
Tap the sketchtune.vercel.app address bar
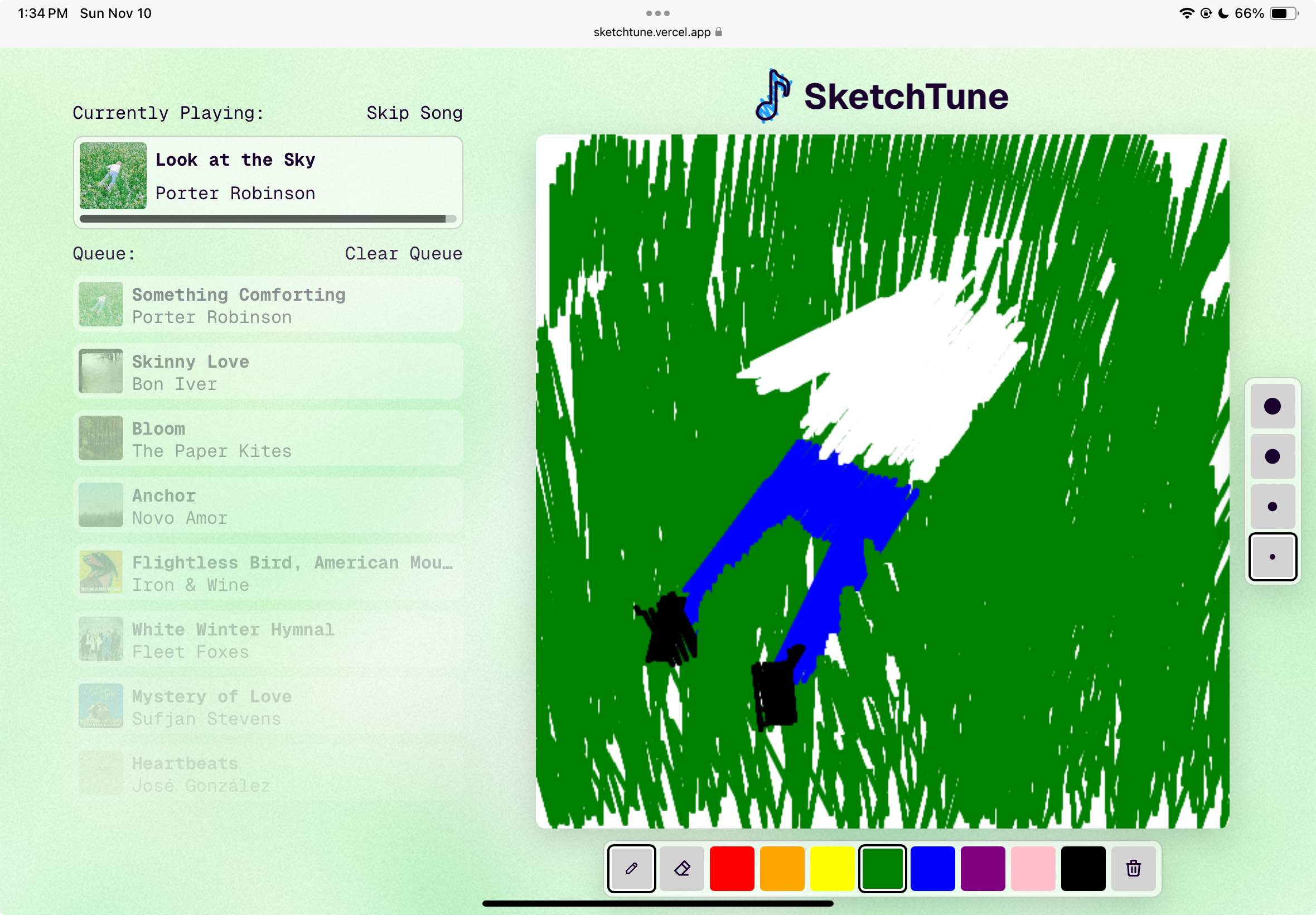click(x=657, y=32)
